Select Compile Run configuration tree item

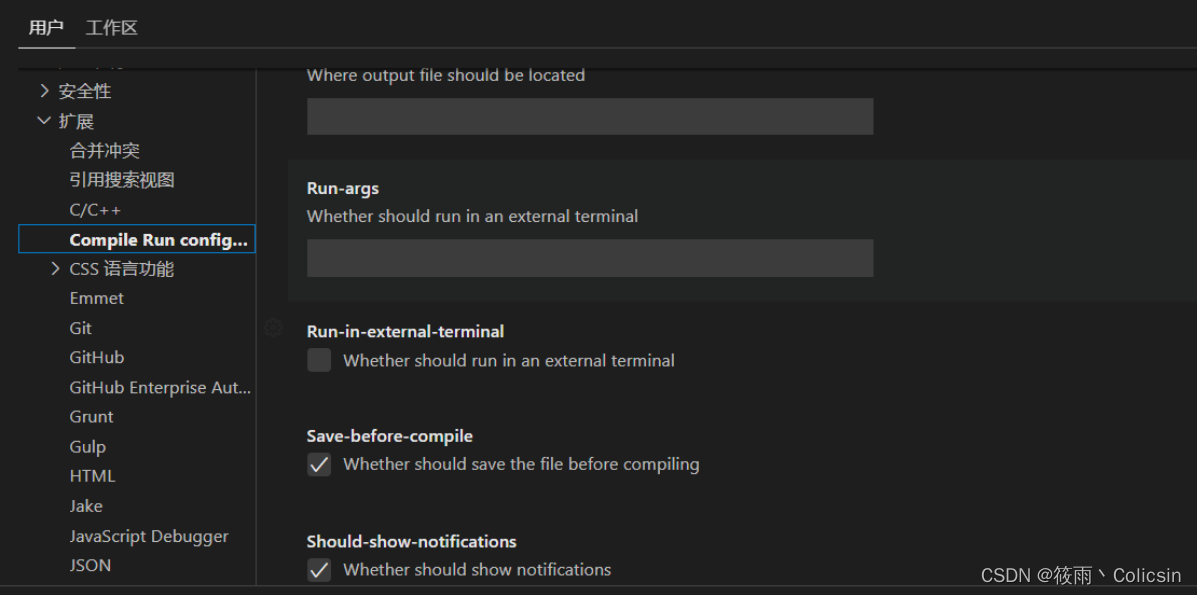[x=158, y=240]
